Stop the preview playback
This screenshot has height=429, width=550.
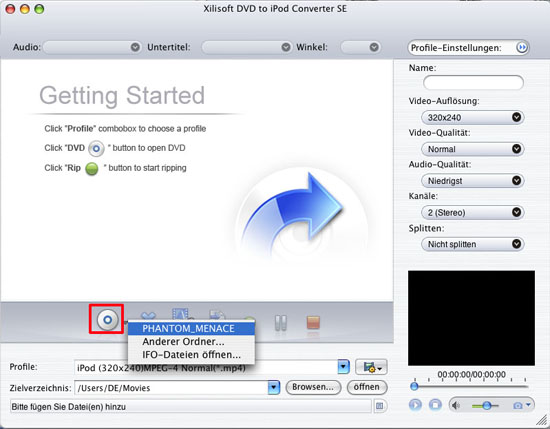[x=435, y=405]
